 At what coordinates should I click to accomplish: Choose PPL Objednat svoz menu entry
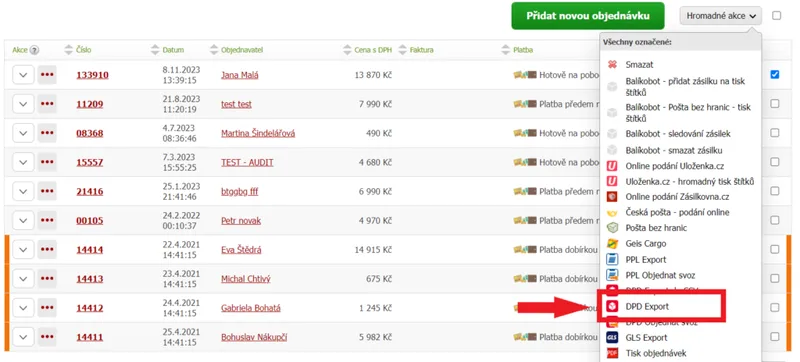point(660,275)
